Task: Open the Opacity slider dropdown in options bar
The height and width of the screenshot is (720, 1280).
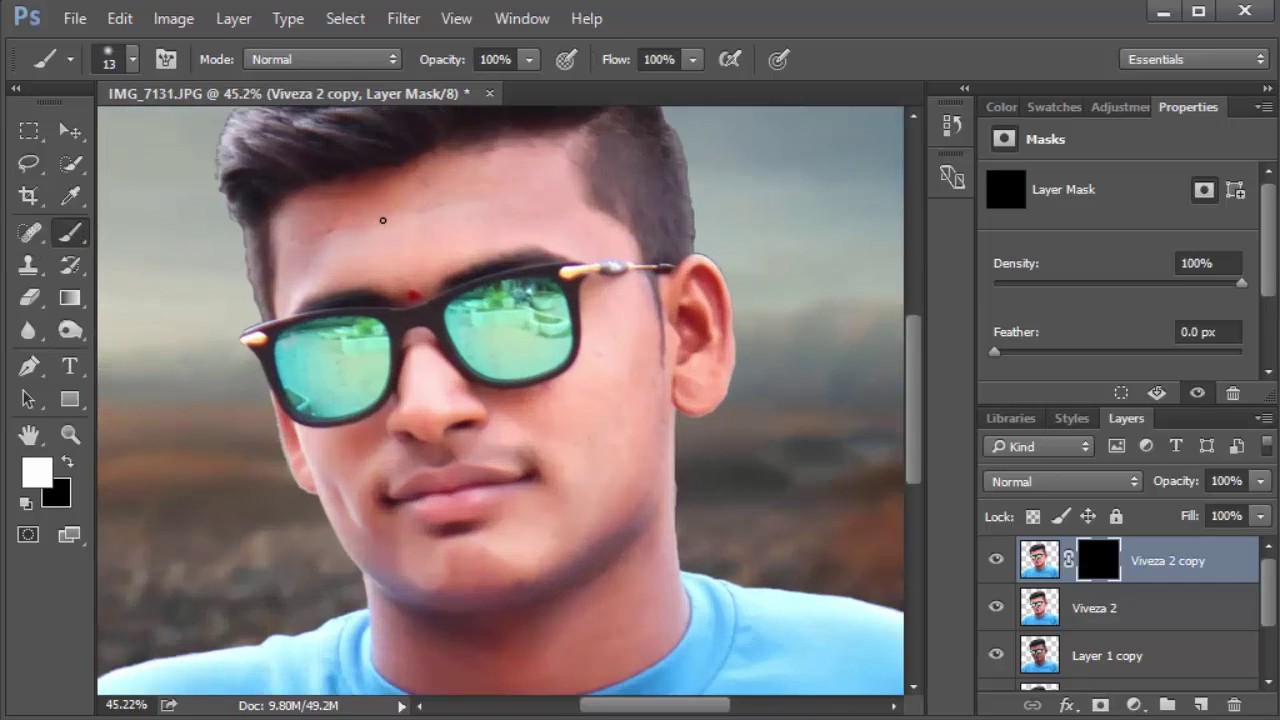Action: (x=529, y=59)
